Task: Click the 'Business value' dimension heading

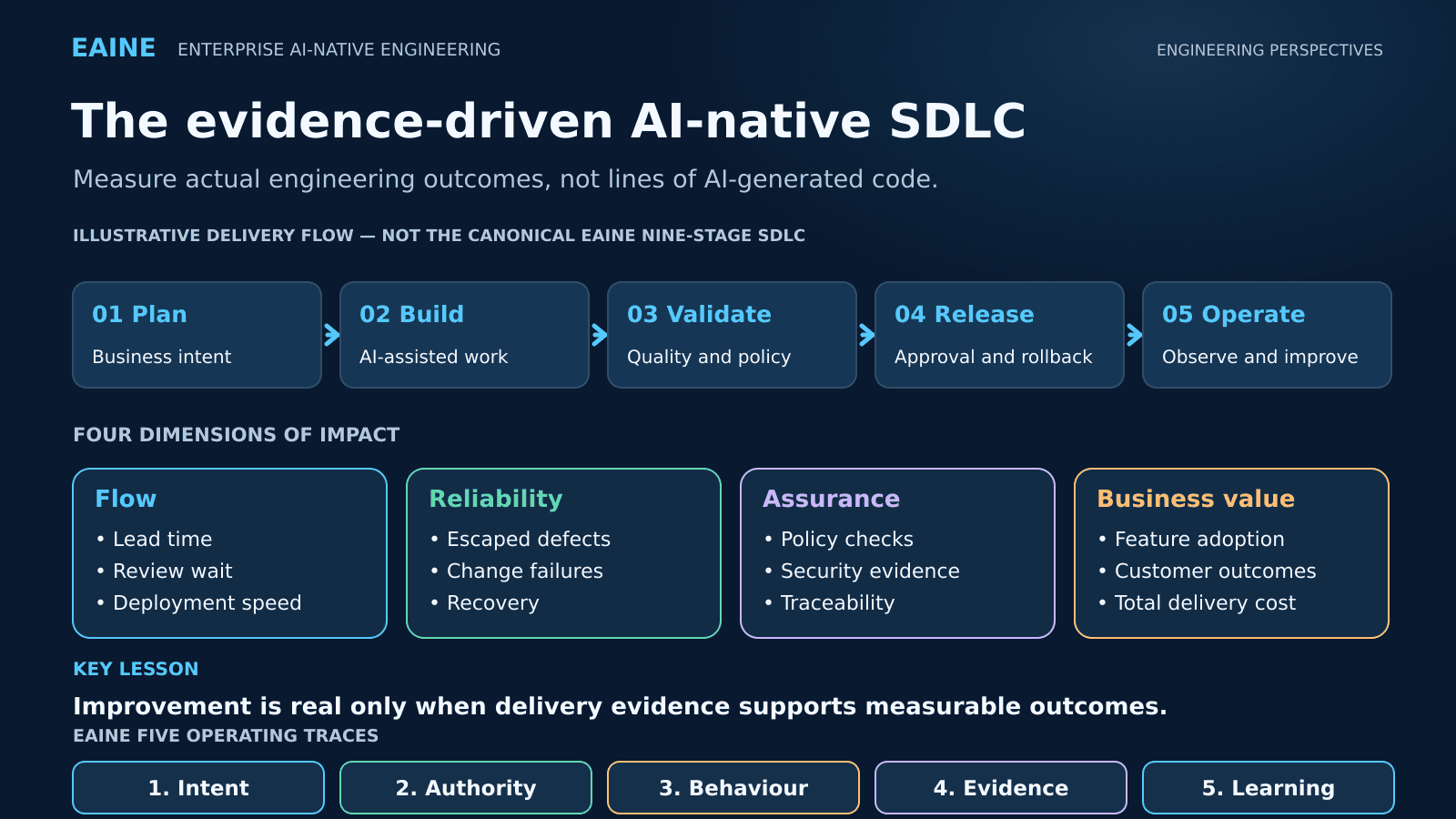Action: click(x=1196, y=499)
